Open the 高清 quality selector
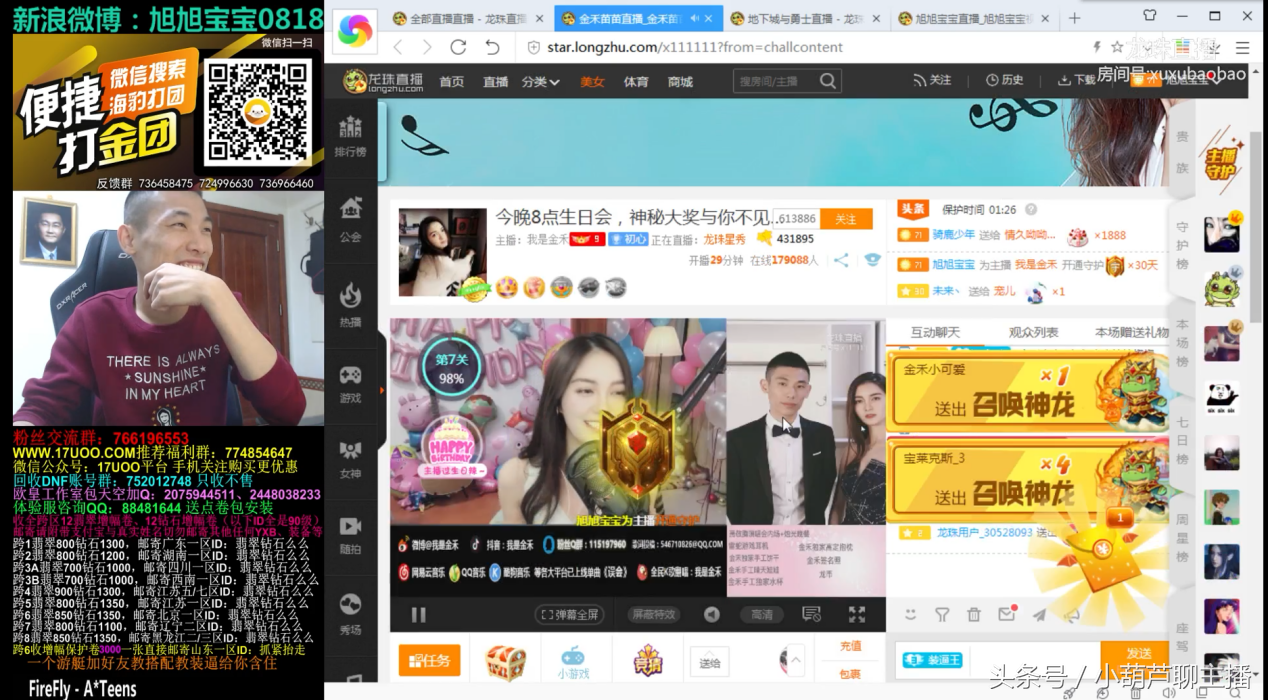This screenshot has width=1268, height=700. coord(762,615)
